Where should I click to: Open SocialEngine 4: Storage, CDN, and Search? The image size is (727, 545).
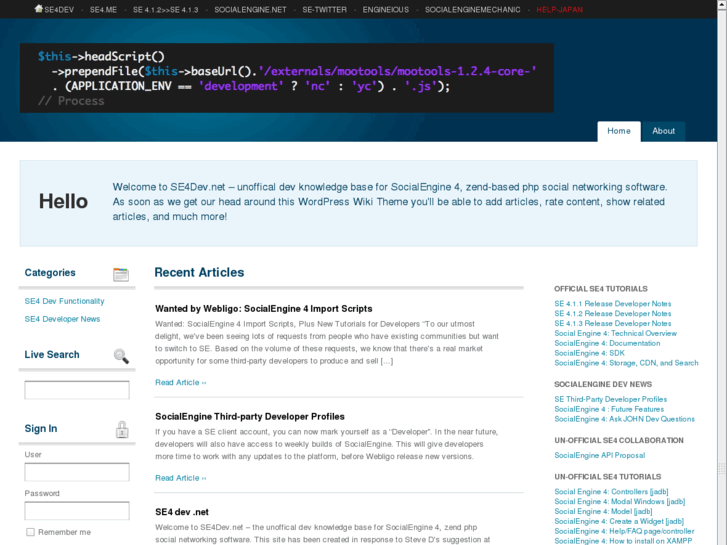[x=626, y=363]
